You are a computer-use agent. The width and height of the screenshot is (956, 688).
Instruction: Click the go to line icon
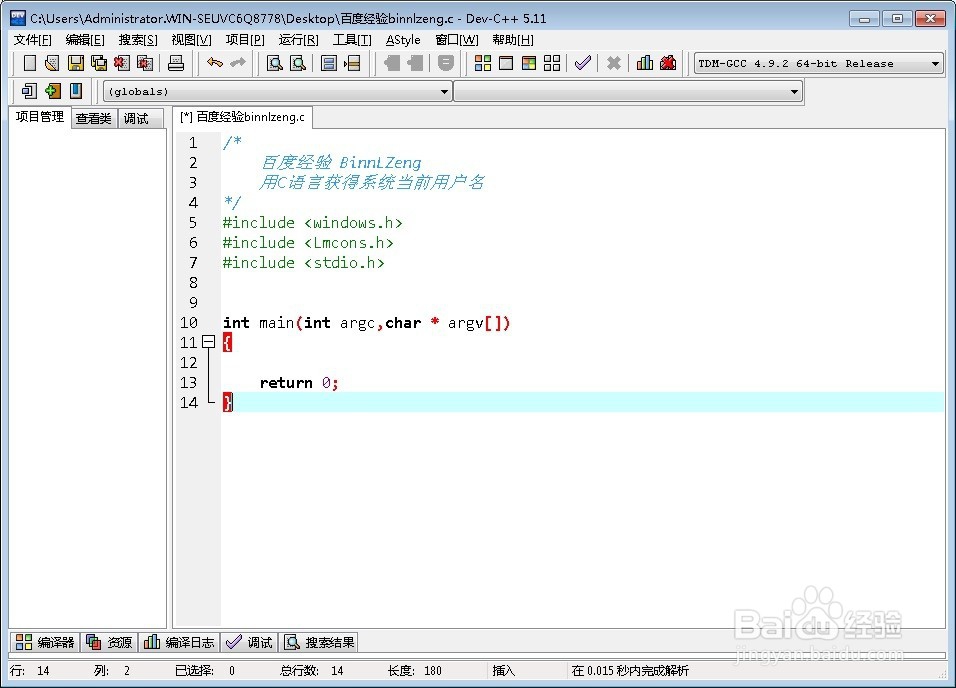(x=352, y=63)
